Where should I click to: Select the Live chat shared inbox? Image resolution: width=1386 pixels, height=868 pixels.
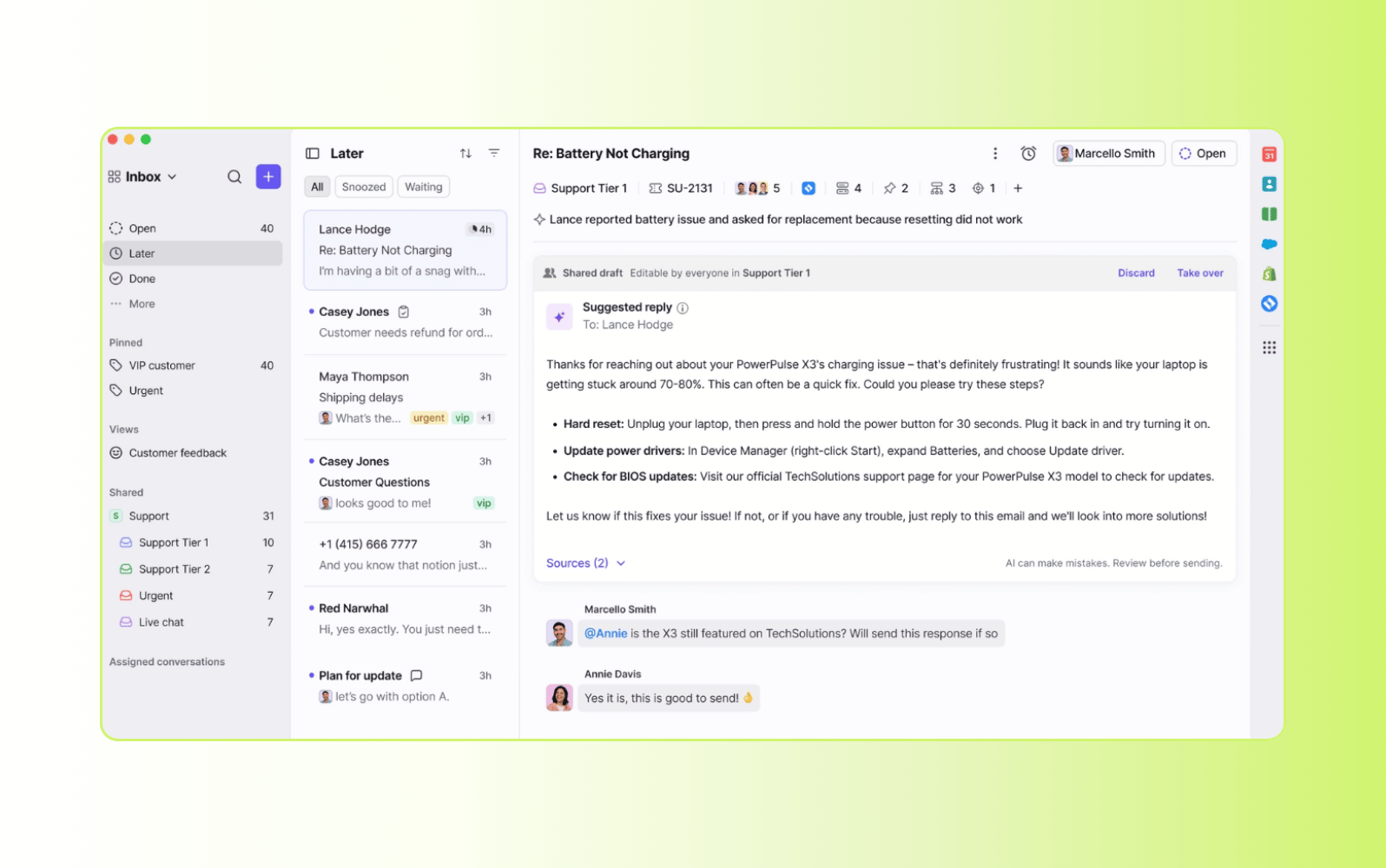[193, 622]
